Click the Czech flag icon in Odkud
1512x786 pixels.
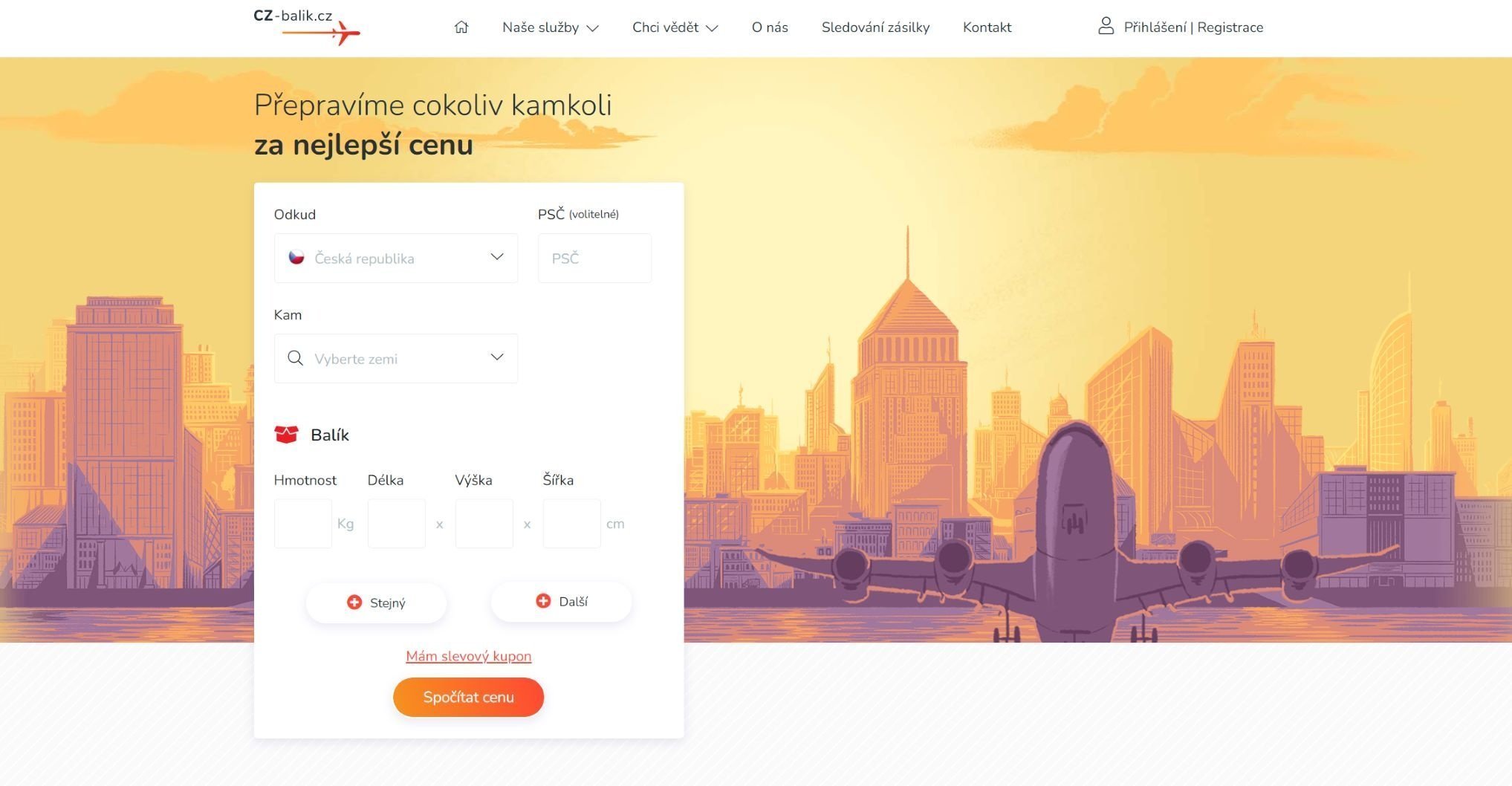pyautogui.click(x=296, y=257)
